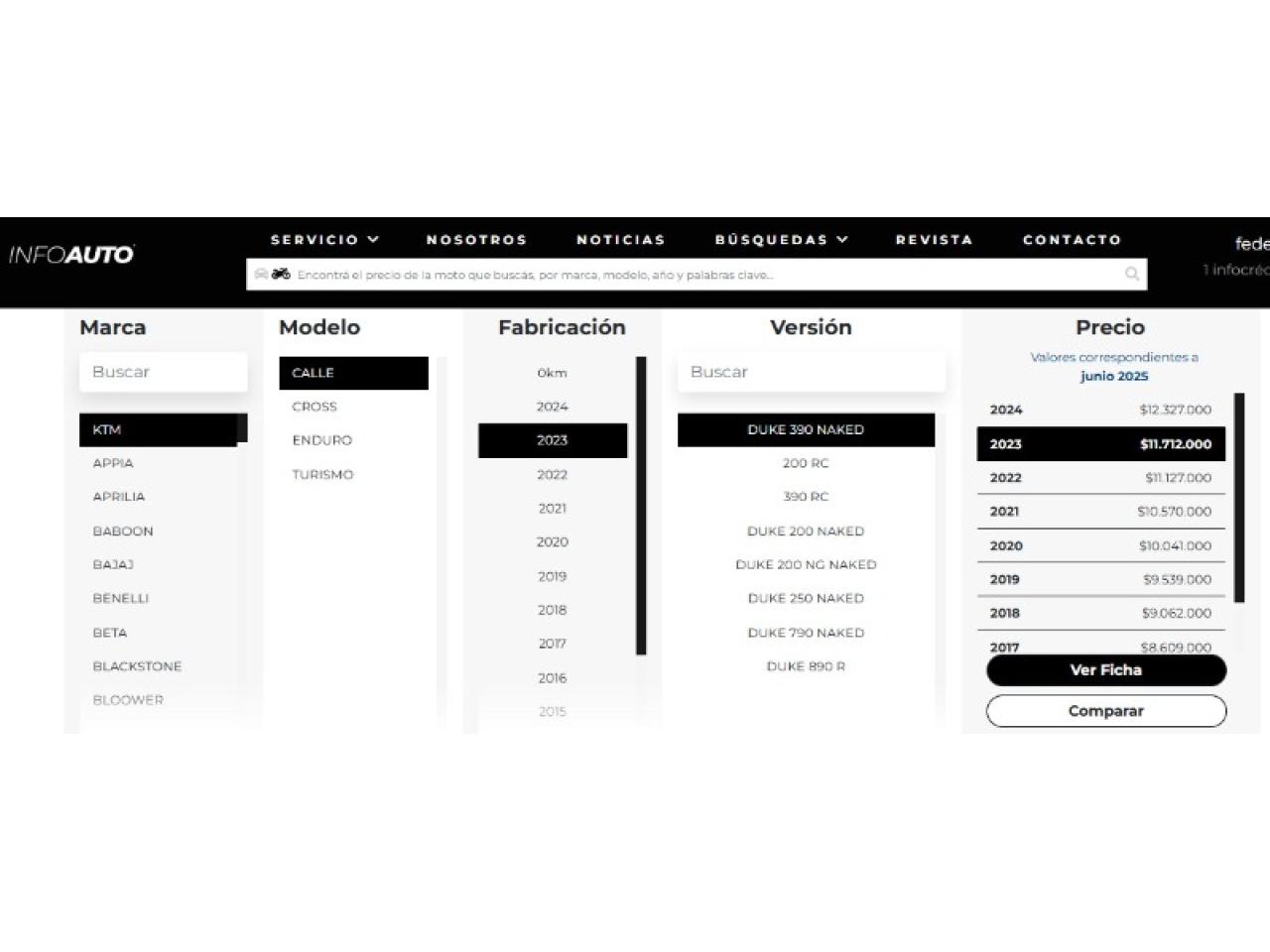Image resolution: width=1270 pixels, height=952 pixels.
Task: Click the Versión Buscar input field
Action: click(812, 372)
